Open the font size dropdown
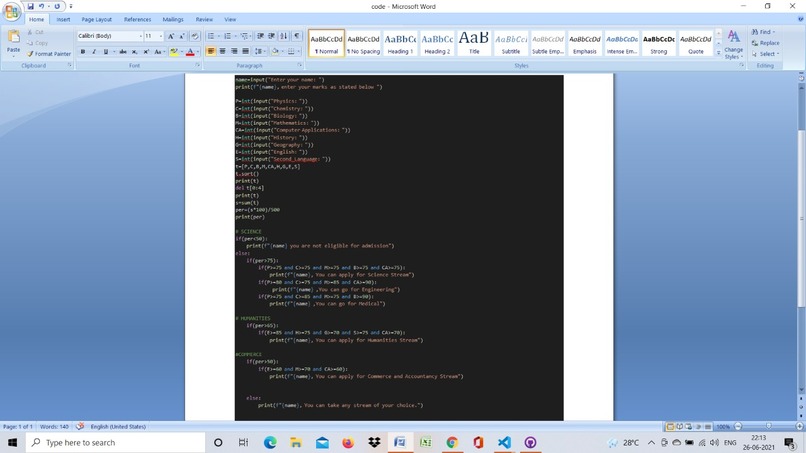Screen dimensions: 806x453 161,37
